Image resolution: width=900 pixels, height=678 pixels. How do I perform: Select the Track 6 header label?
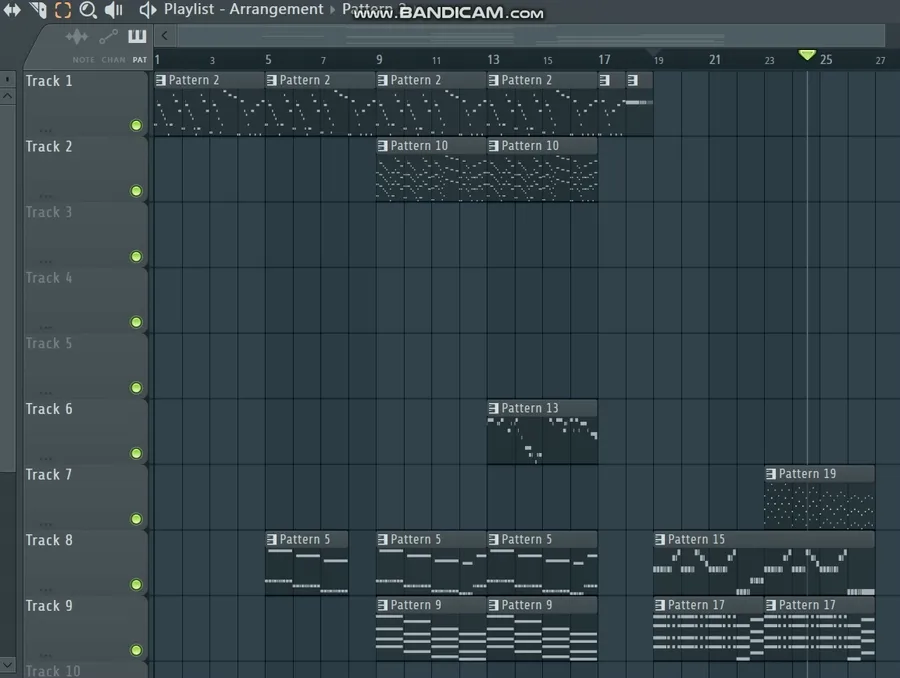[x=49, y=409]
